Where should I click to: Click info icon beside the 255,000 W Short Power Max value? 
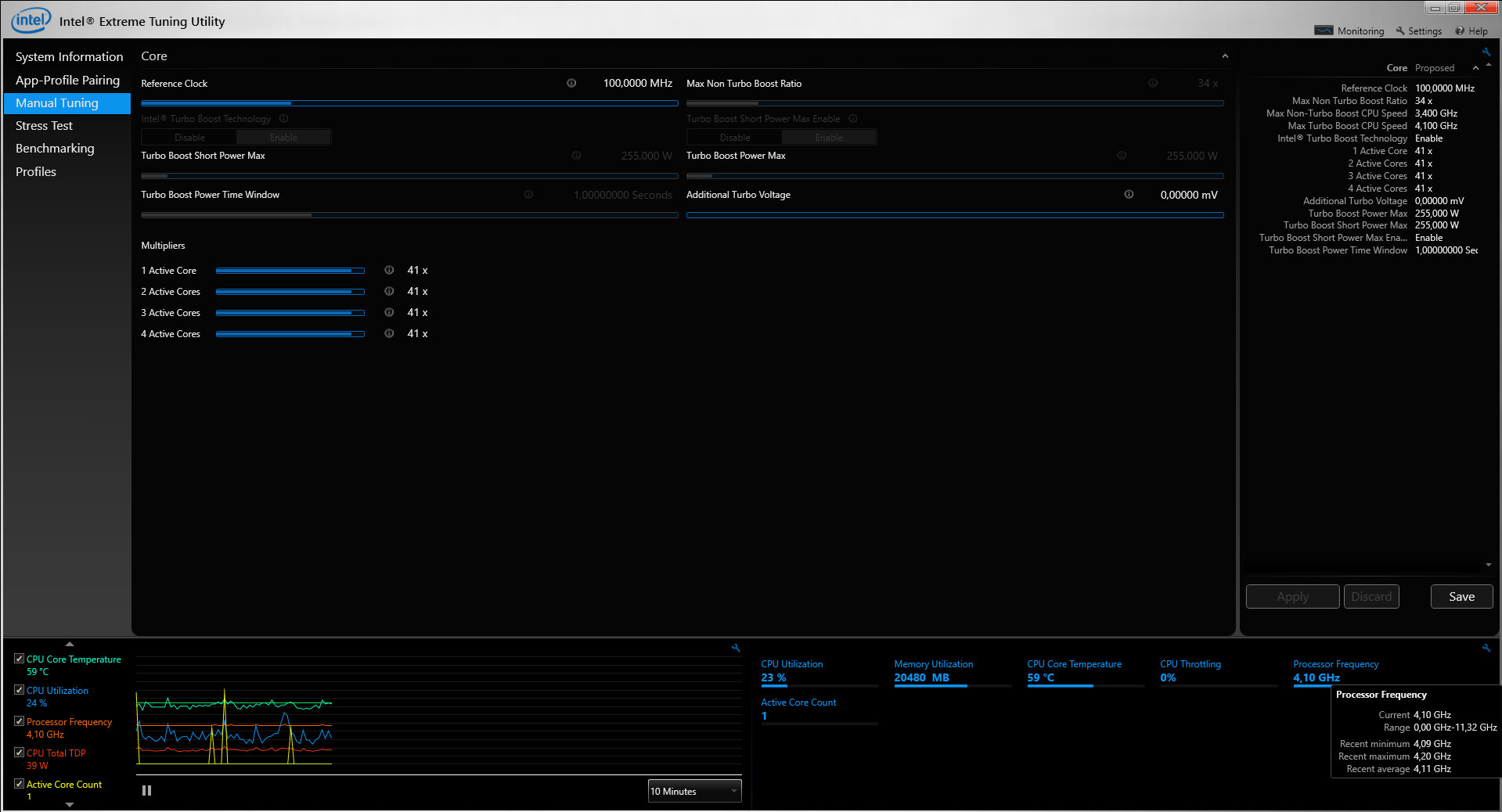[x=576, y=156]
